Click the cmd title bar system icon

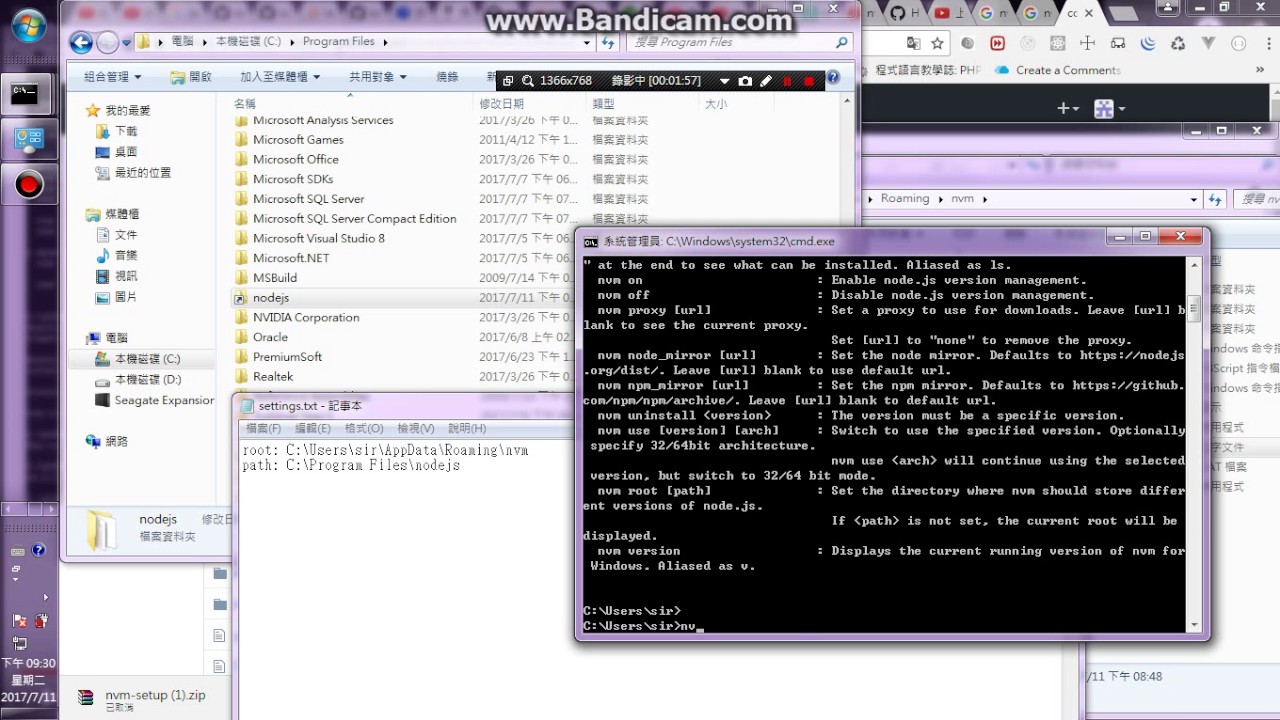point(591,241)
